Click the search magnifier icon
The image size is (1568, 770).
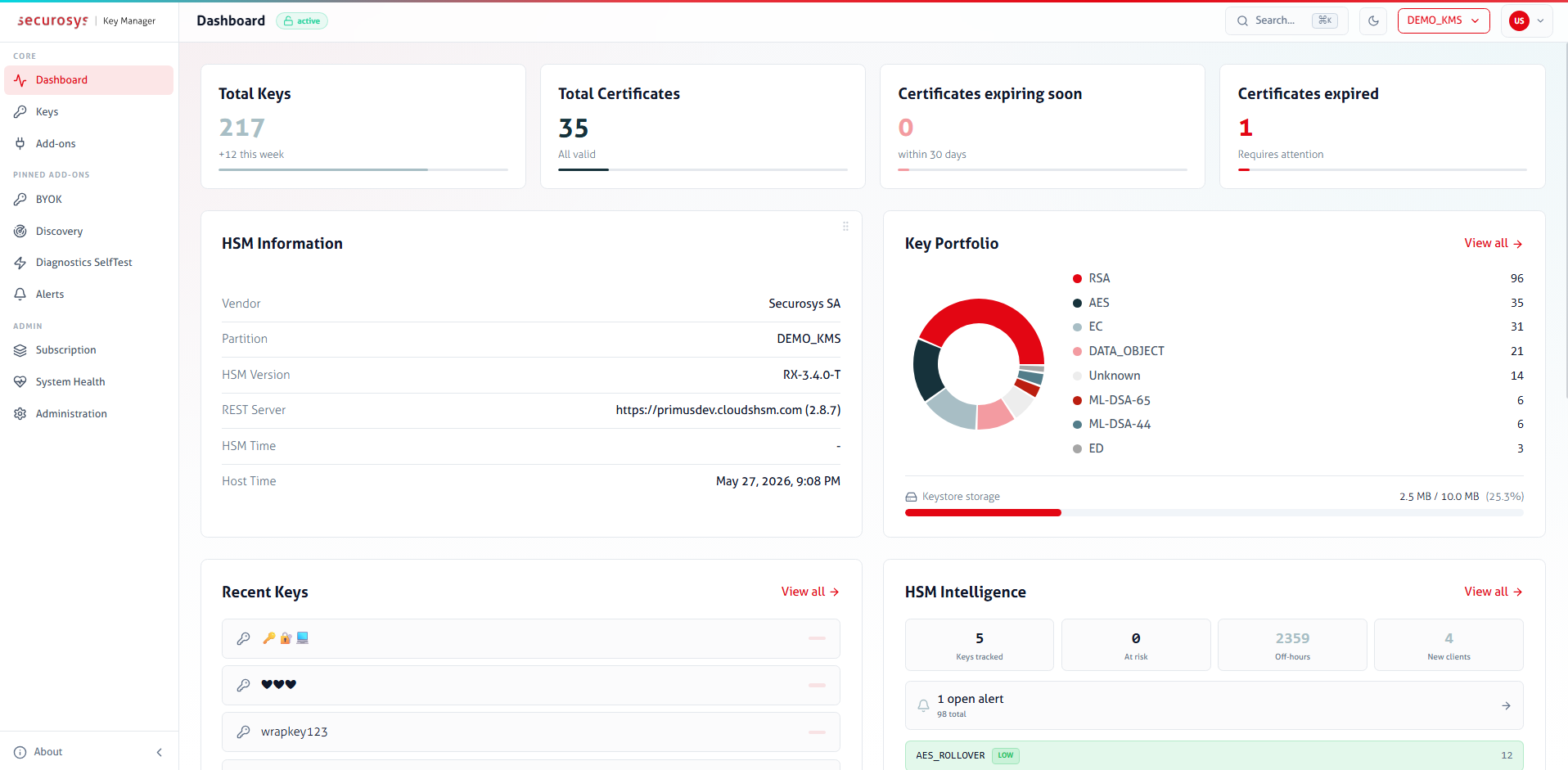click(x=1243, y=20)
